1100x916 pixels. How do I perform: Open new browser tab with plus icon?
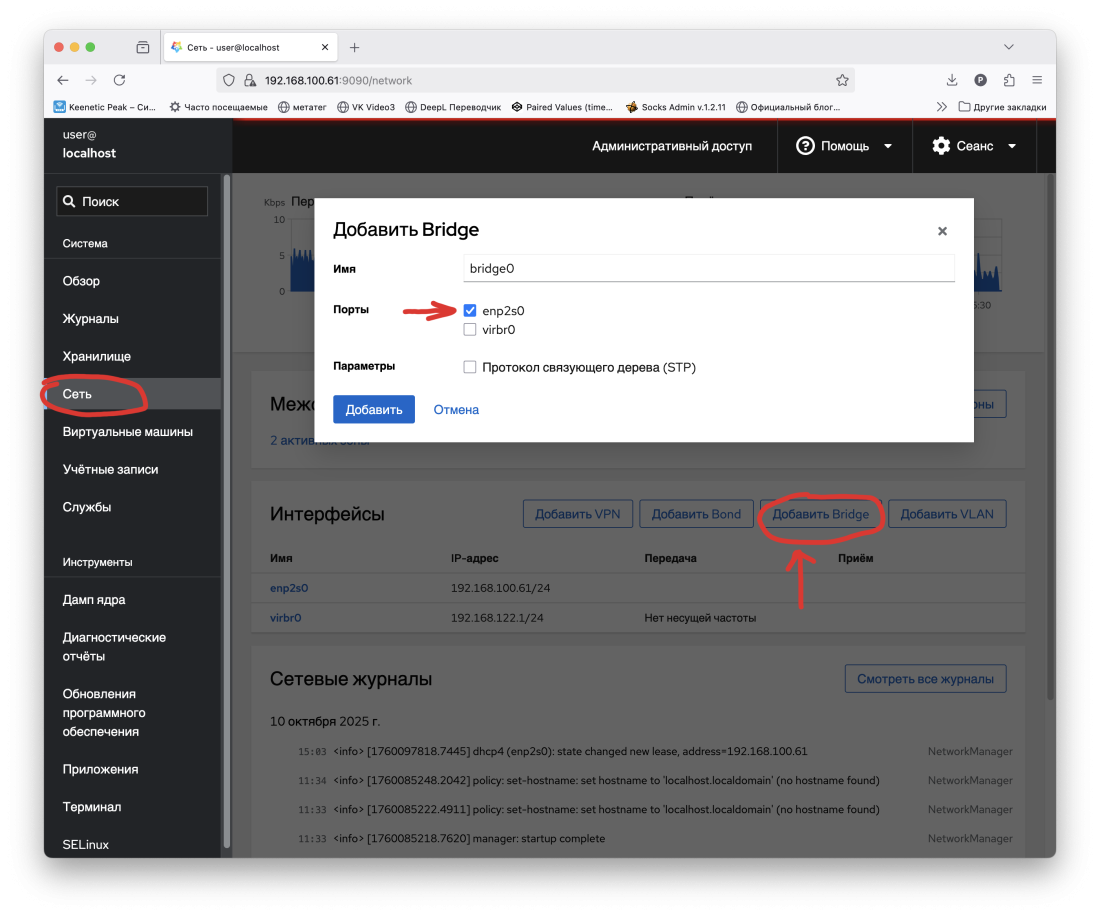[354, 47]
